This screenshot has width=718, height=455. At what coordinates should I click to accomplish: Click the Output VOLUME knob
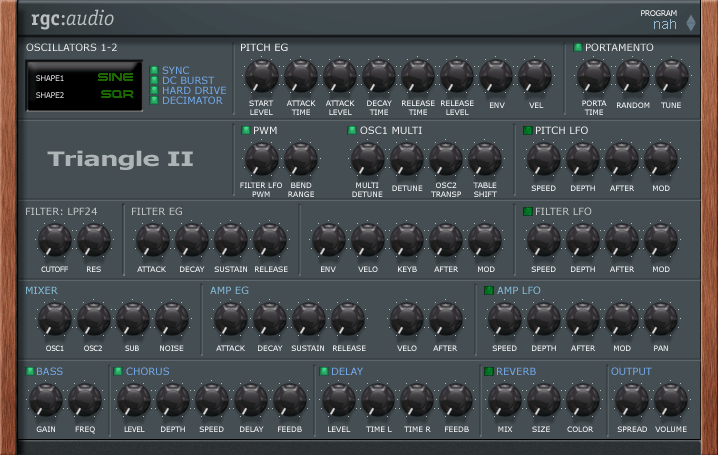pos(671,400)
